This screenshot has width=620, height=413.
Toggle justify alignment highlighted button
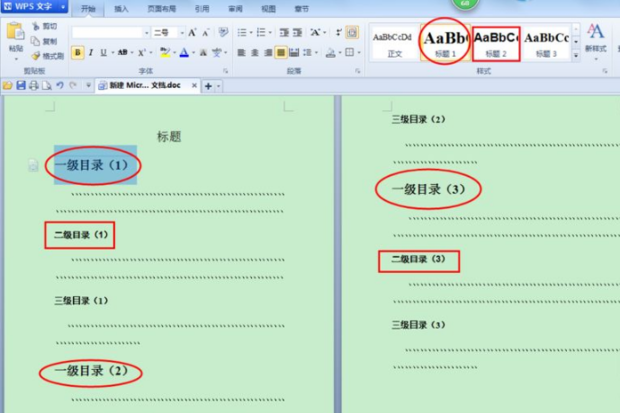click(281, 52)
